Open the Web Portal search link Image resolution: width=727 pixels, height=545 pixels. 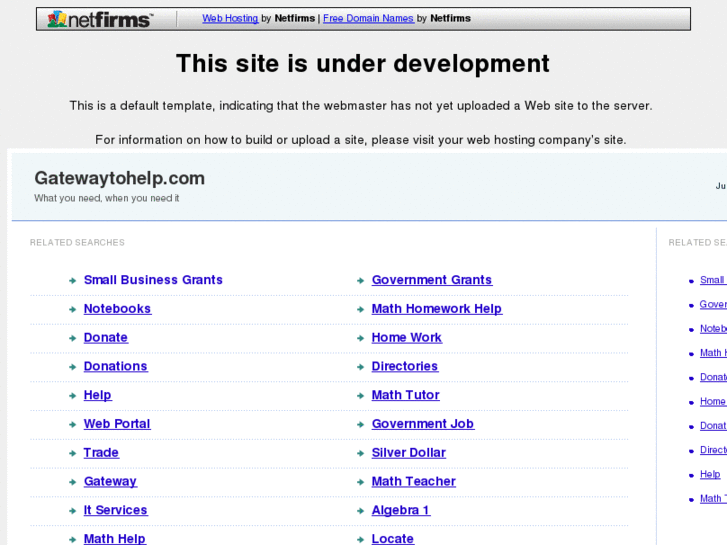click(x=117, y=423)
